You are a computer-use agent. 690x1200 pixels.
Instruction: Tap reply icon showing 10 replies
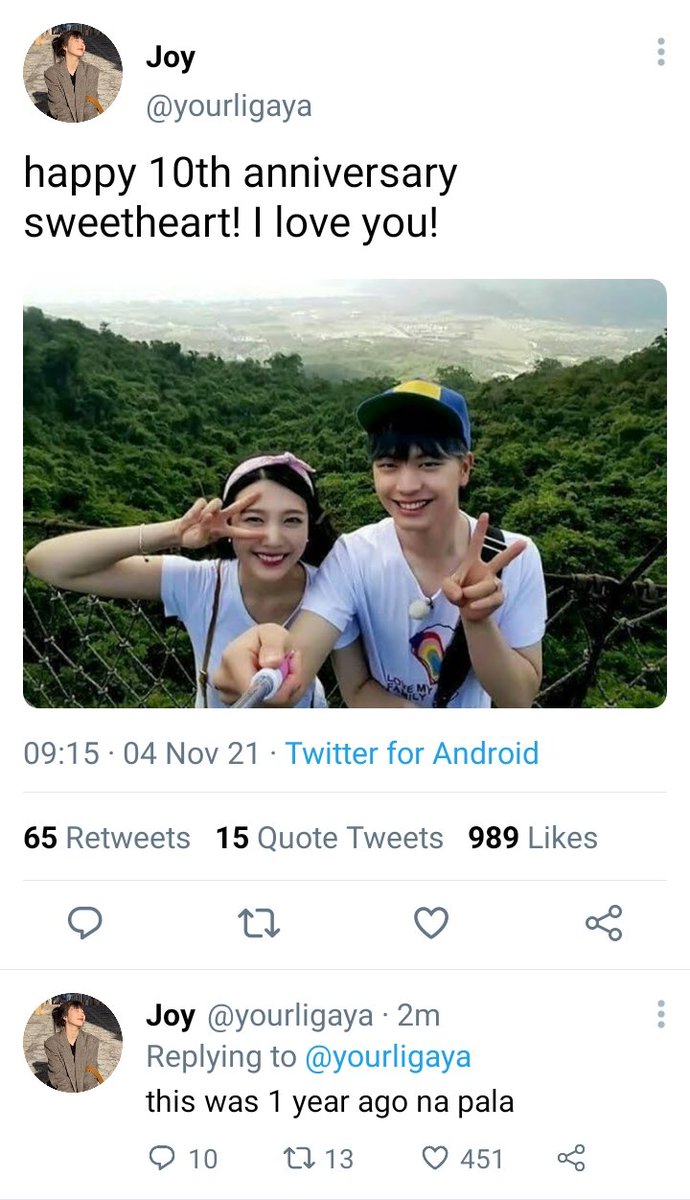[x=182, y=1159]
